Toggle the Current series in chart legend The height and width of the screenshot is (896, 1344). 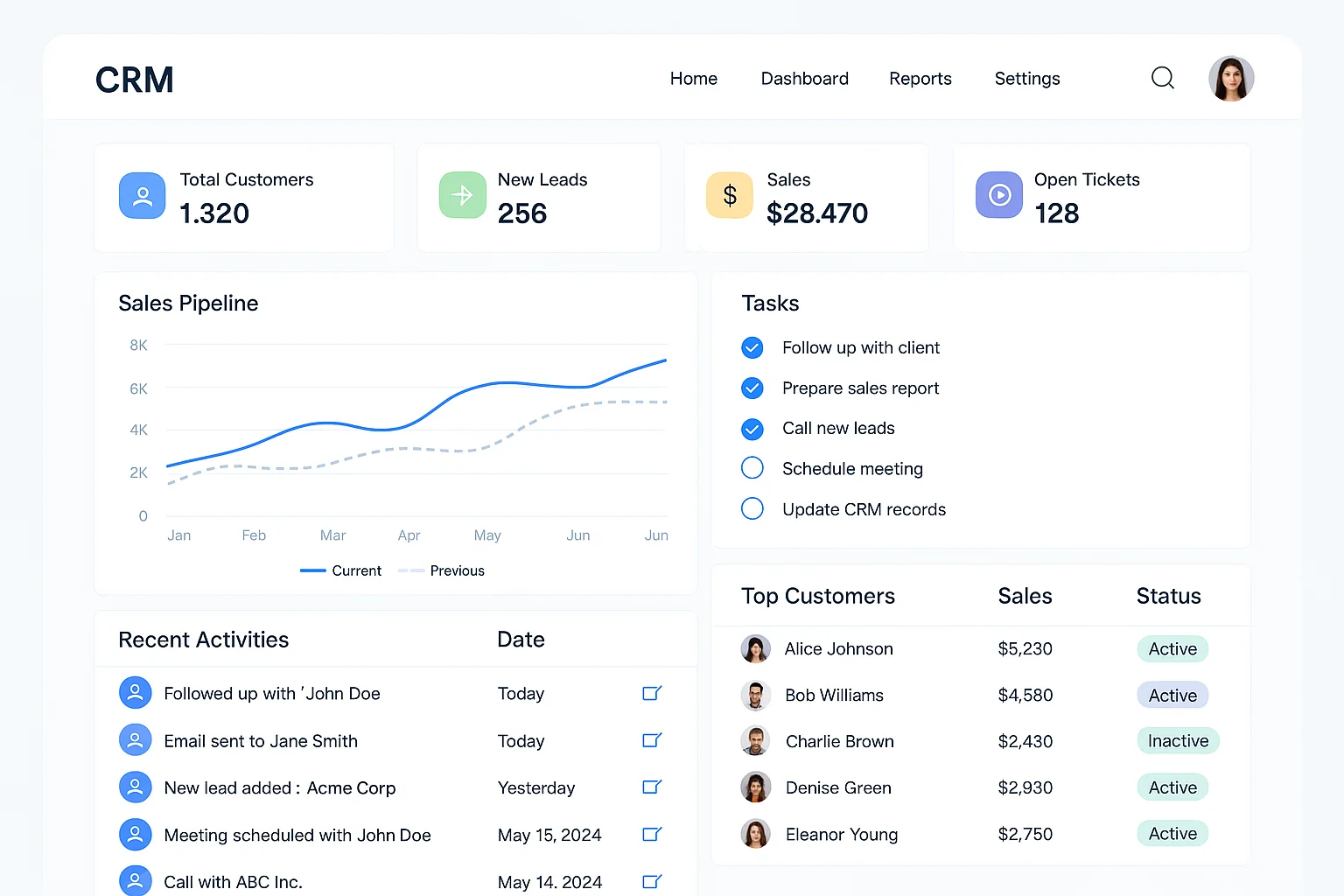pyautogui.click(x=341, y=570)
